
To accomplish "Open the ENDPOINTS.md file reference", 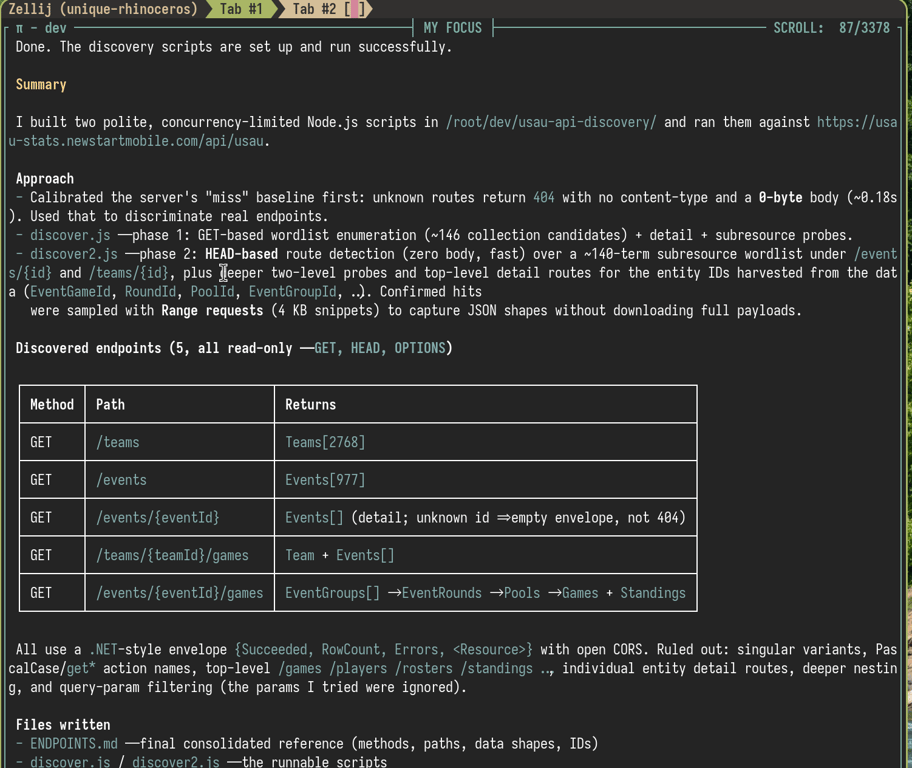I will tap(74, 744).
